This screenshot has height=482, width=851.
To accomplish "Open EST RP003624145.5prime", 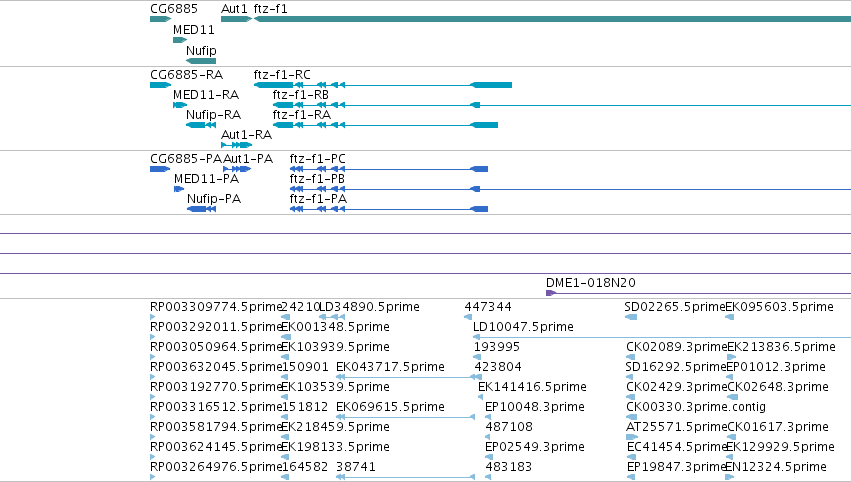I will click(x=216, y=447).
